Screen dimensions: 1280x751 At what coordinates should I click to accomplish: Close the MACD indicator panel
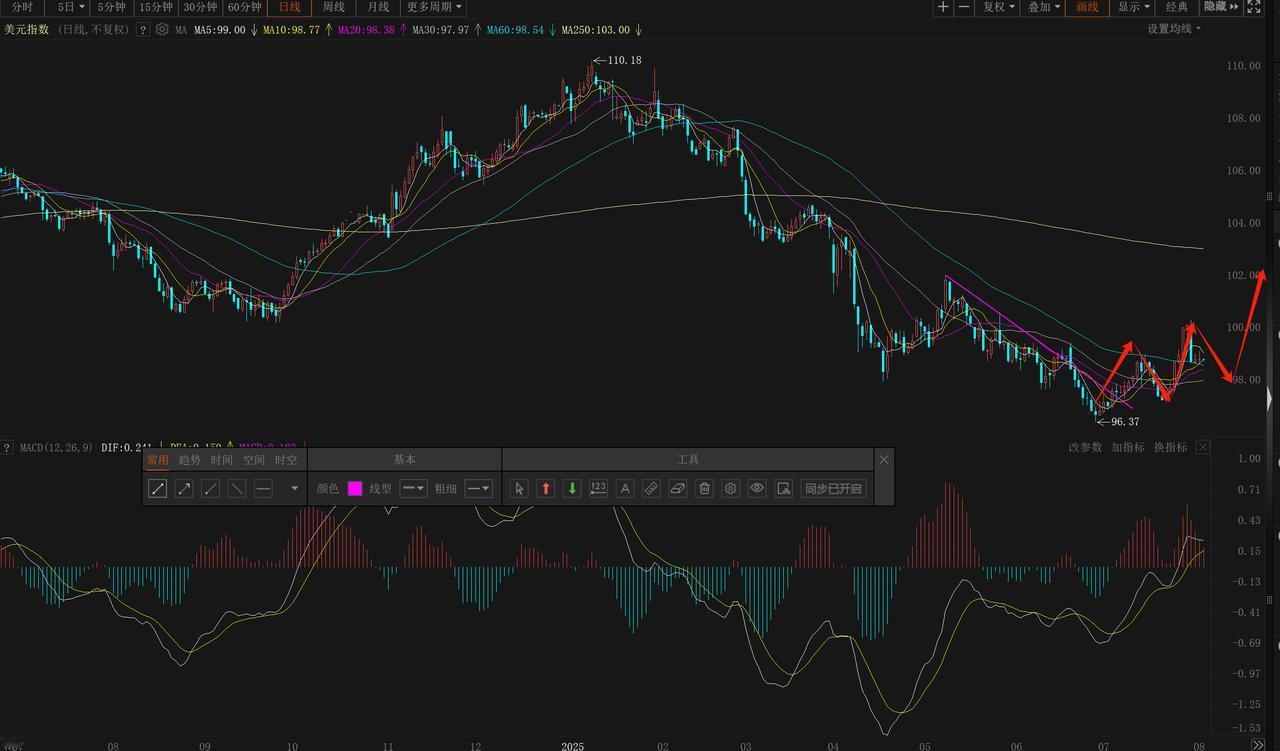pyautogui.click(x=1203, y=447)
